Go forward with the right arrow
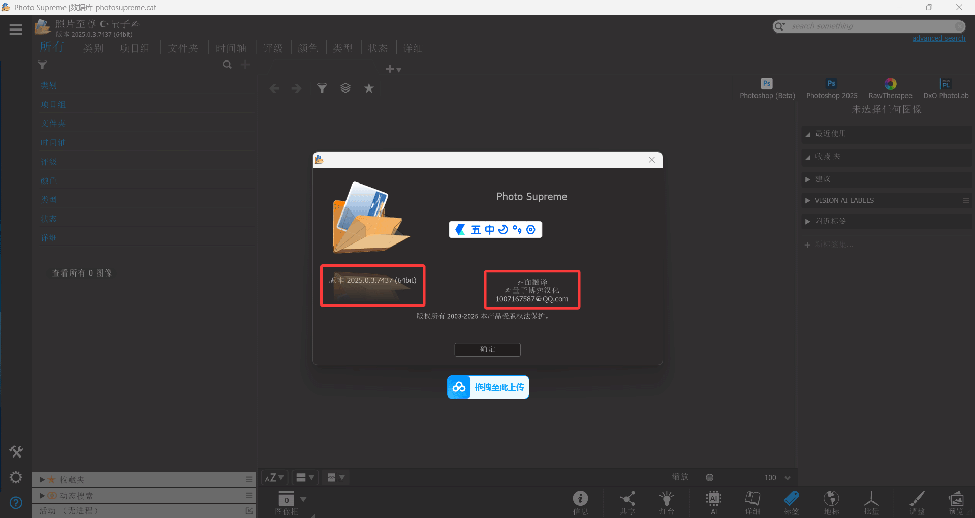 (297, 89)
